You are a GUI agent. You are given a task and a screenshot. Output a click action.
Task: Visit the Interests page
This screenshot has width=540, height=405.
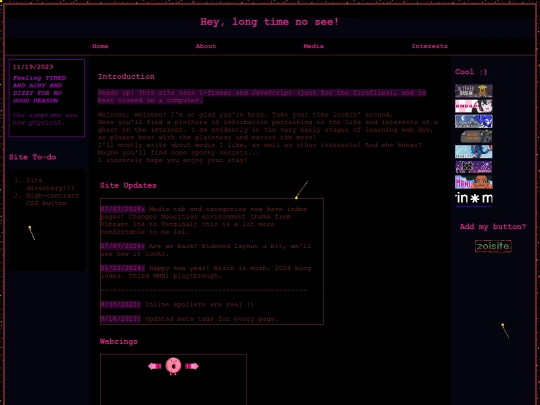coord(429,46)
